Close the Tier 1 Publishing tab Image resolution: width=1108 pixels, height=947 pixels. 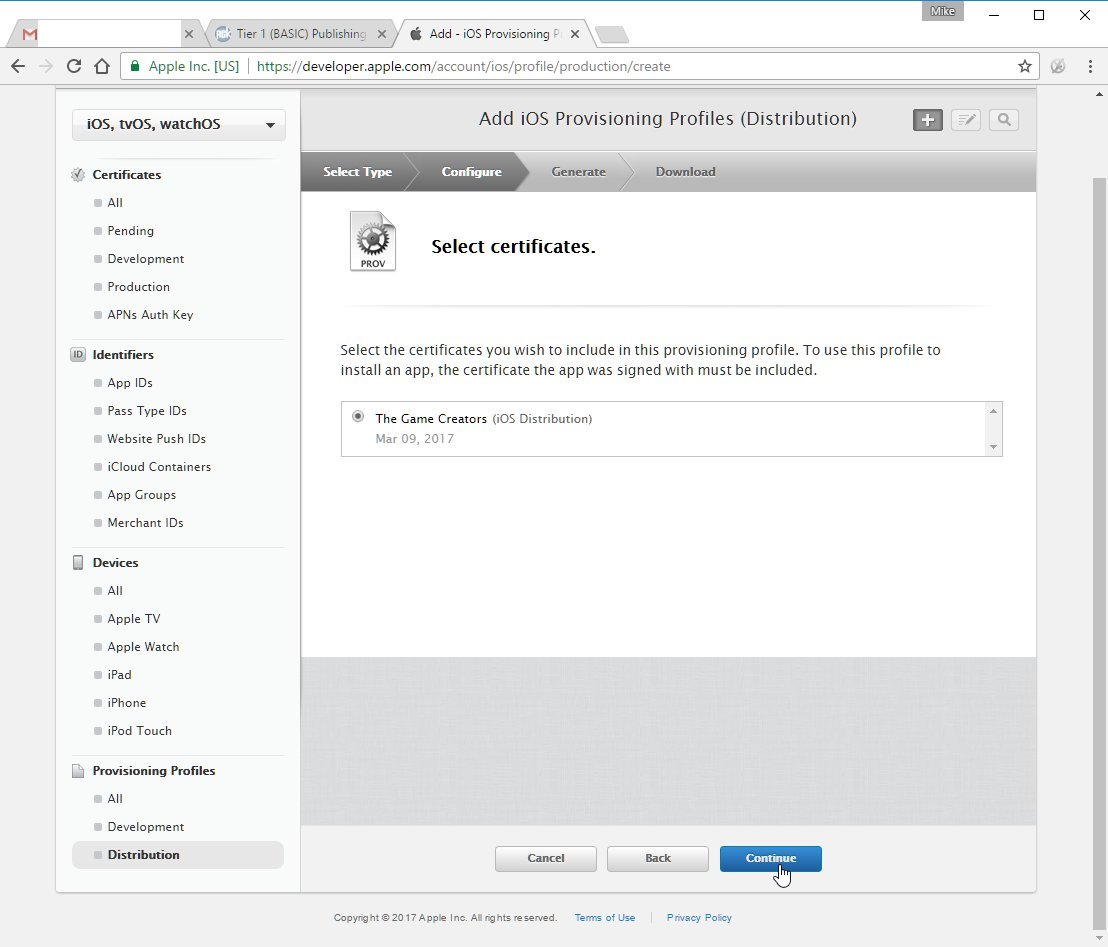tap(382, 34)
